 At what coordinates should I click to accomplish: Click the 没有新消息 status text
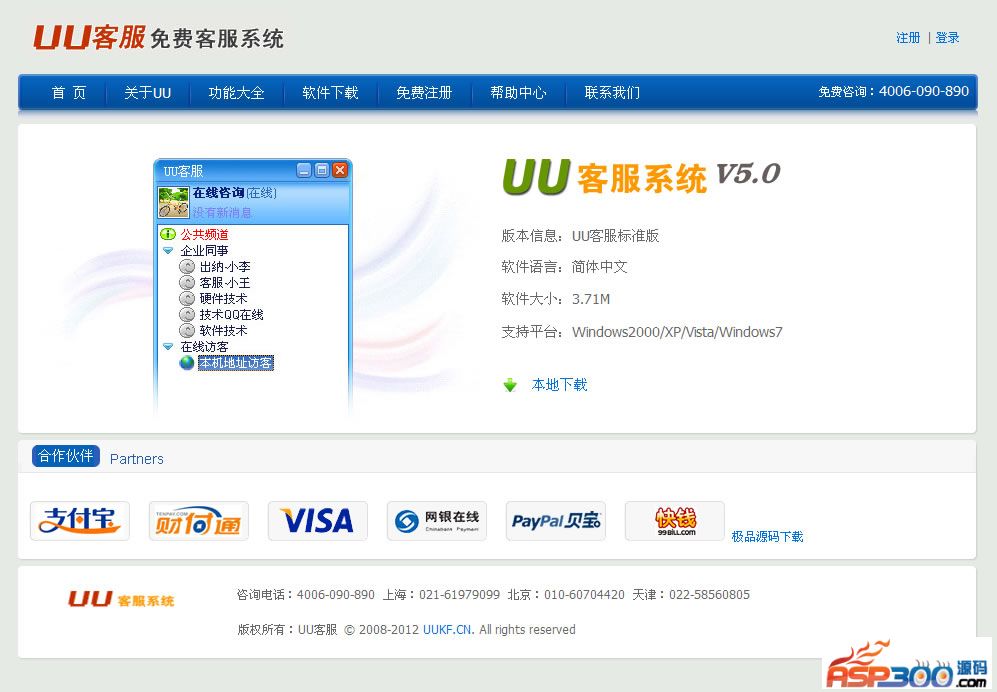[x=222, y=212]
